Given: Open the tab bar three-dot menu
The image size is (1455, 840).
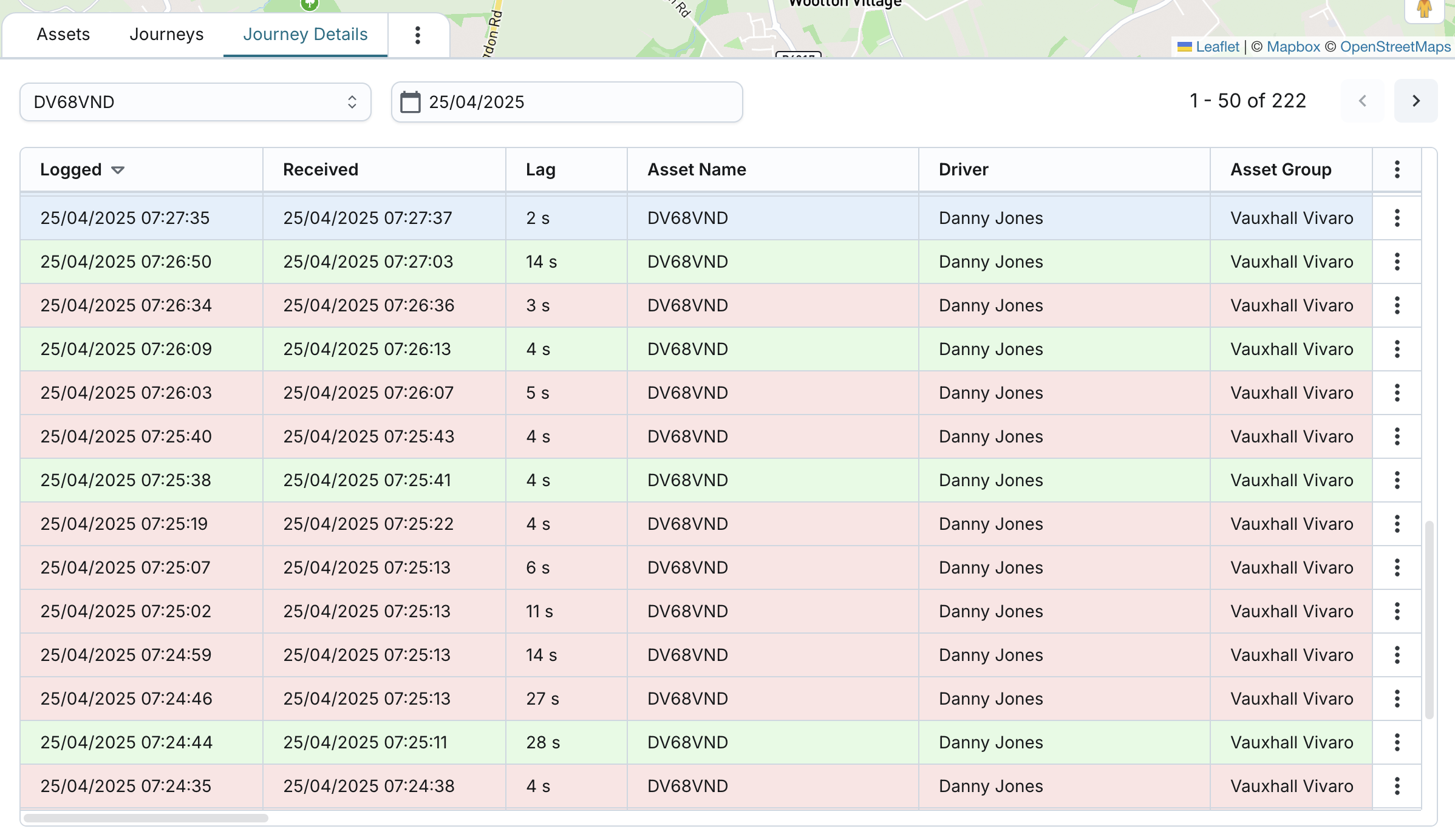Looking at the screenshot, I should point(417,35).
